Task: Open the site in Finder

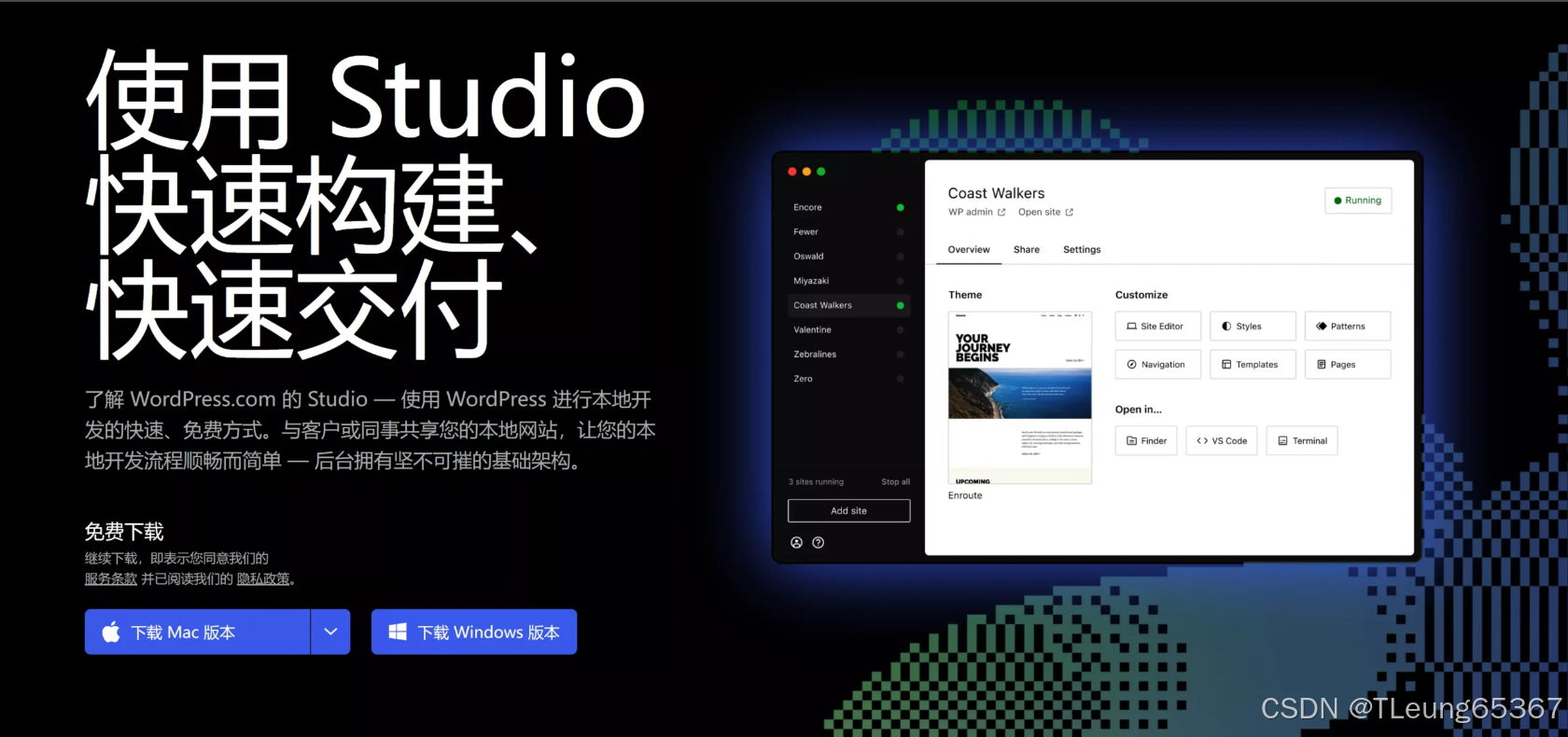Action: [x=1146, y=440]
